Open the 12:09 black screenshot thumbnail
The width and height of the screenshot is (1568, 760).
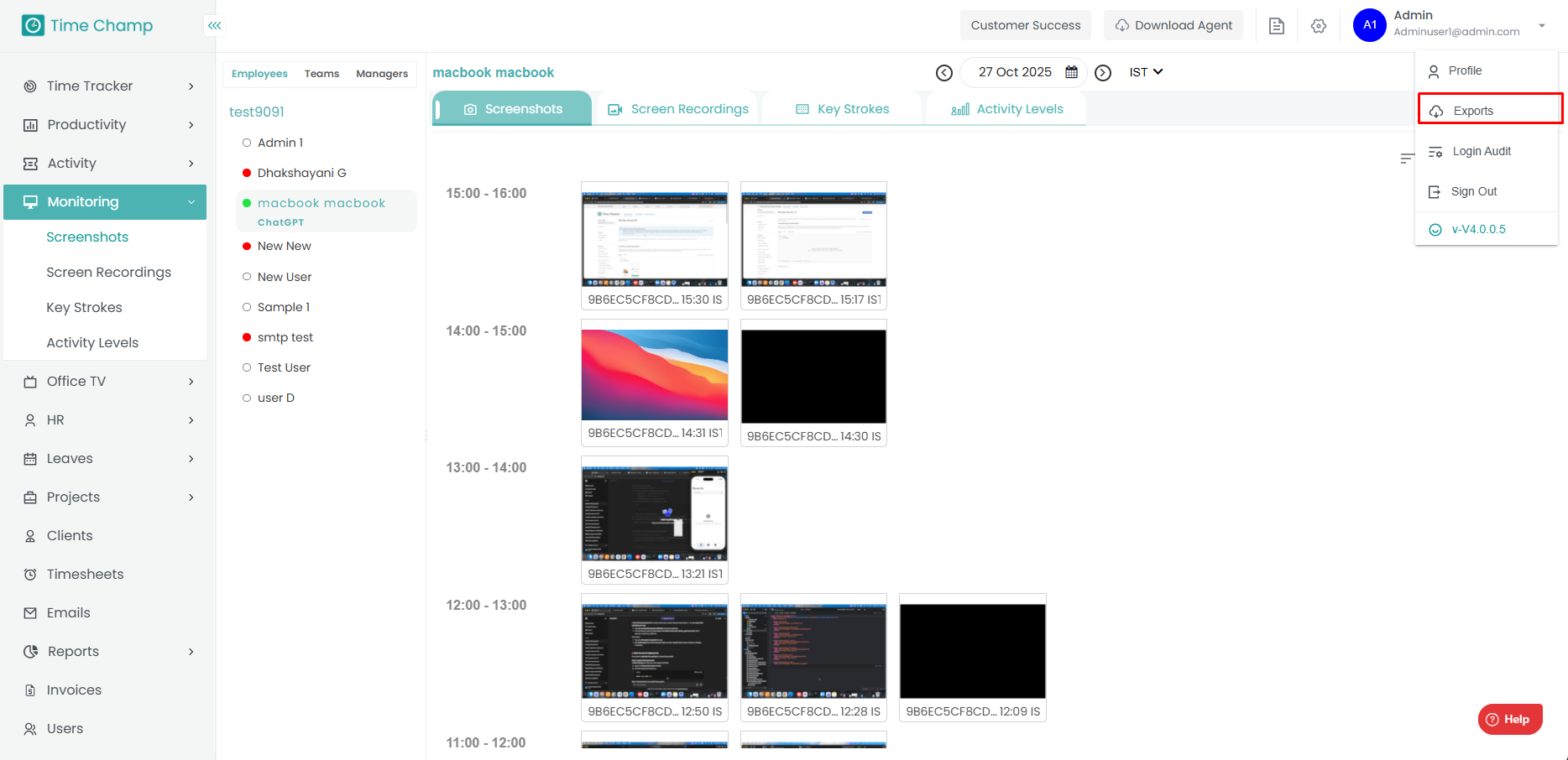coord(973,651)
